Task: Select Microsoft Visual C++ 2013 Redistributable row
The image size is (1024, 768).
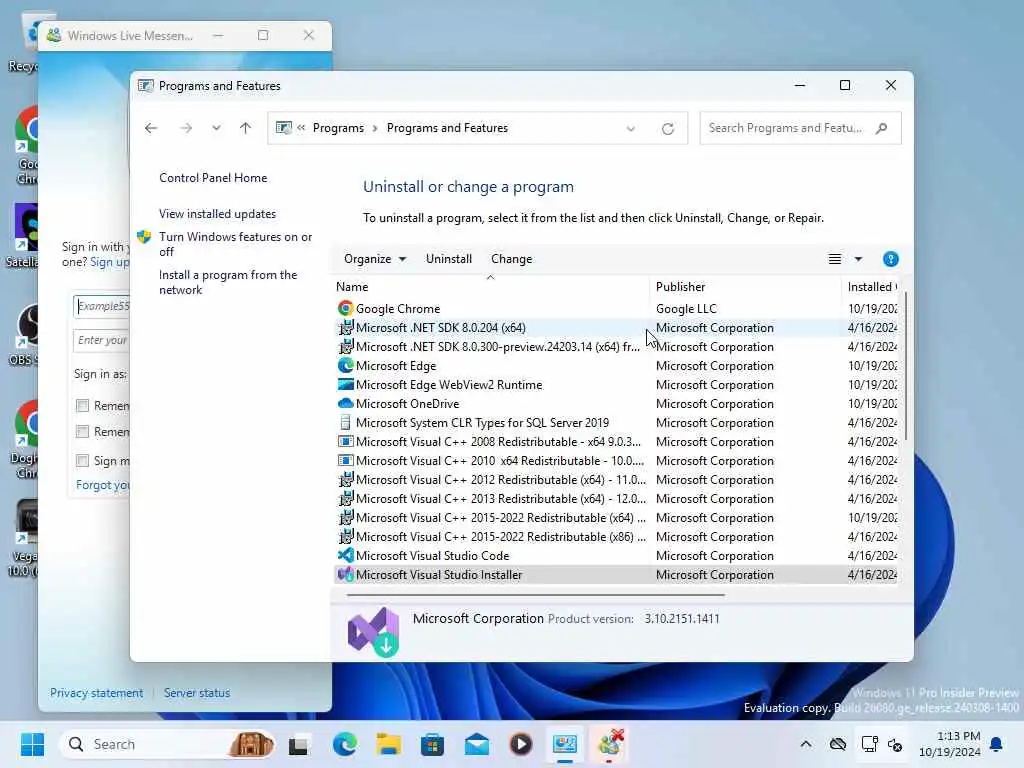Action: click(616, 499)
